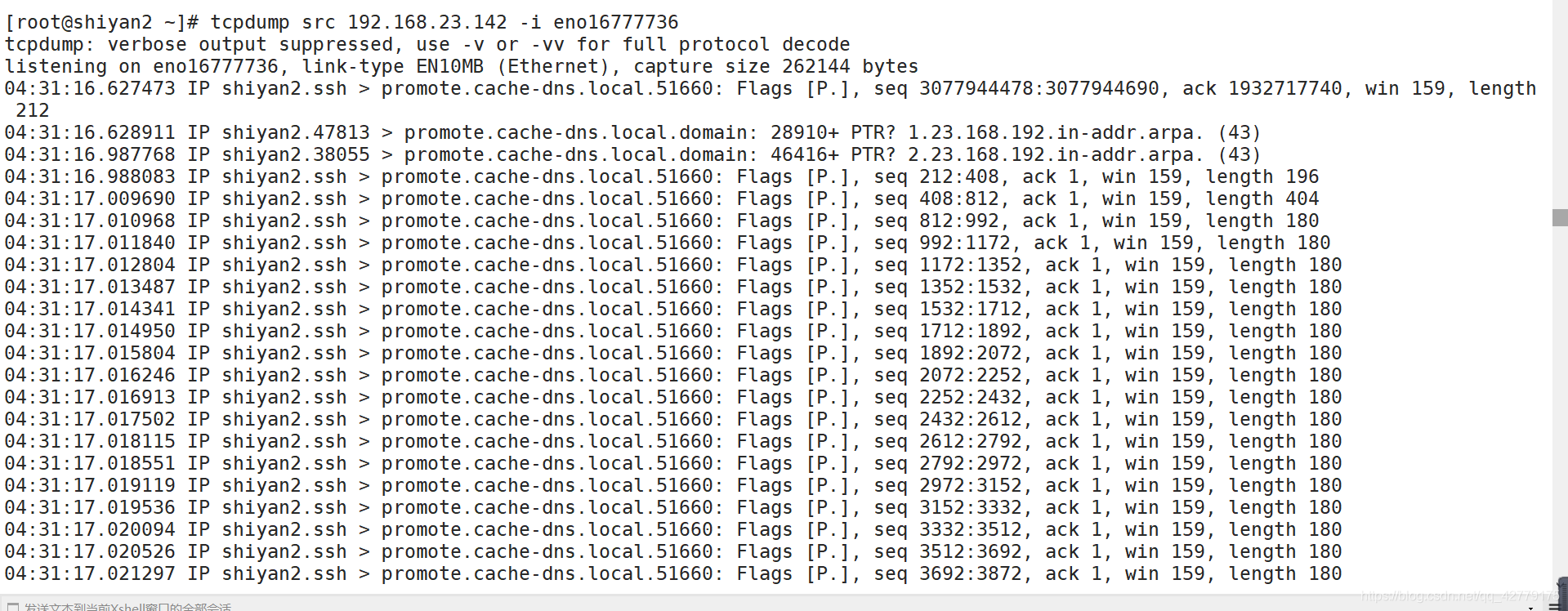Click the scrollbar track above the thumb
1568x611 pixels.
(x=1560, y=105)
